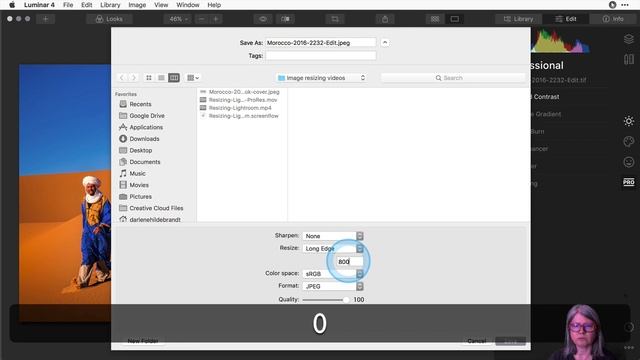This screenshot has height=360, width=640.
Task: Open the group-by arrangement dropdown
Action: 193,78
